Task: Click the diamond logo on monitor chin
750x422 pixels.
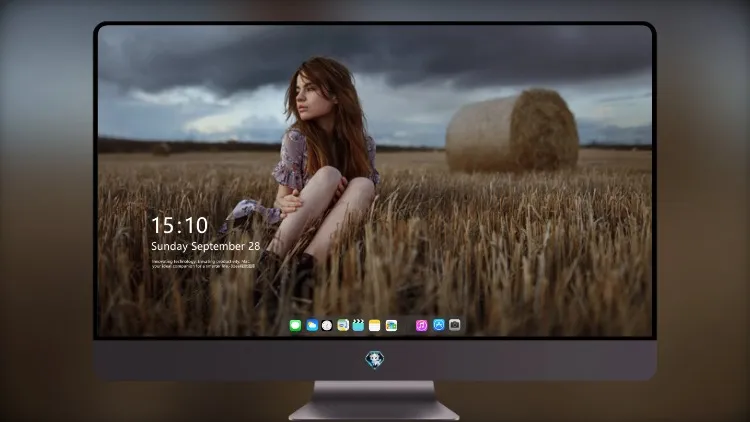Action: (x=375, y=359)
